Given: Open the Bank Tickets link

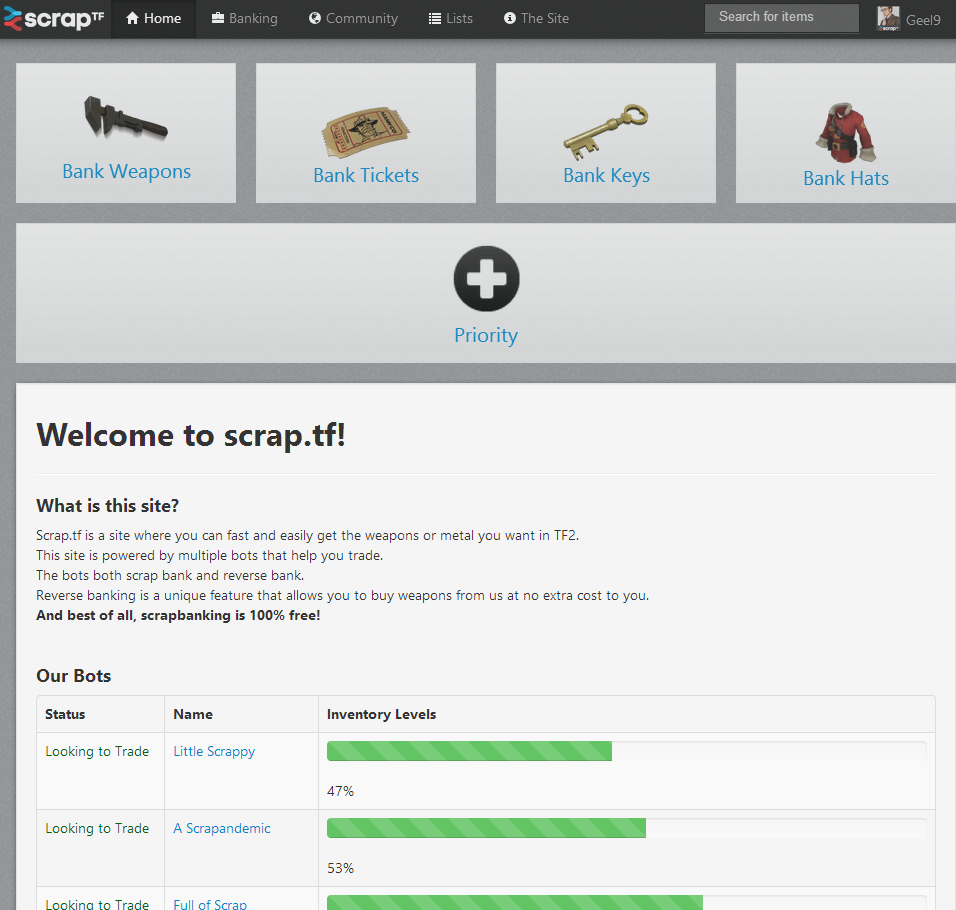Looking at the screenshot, I should 366,176.
